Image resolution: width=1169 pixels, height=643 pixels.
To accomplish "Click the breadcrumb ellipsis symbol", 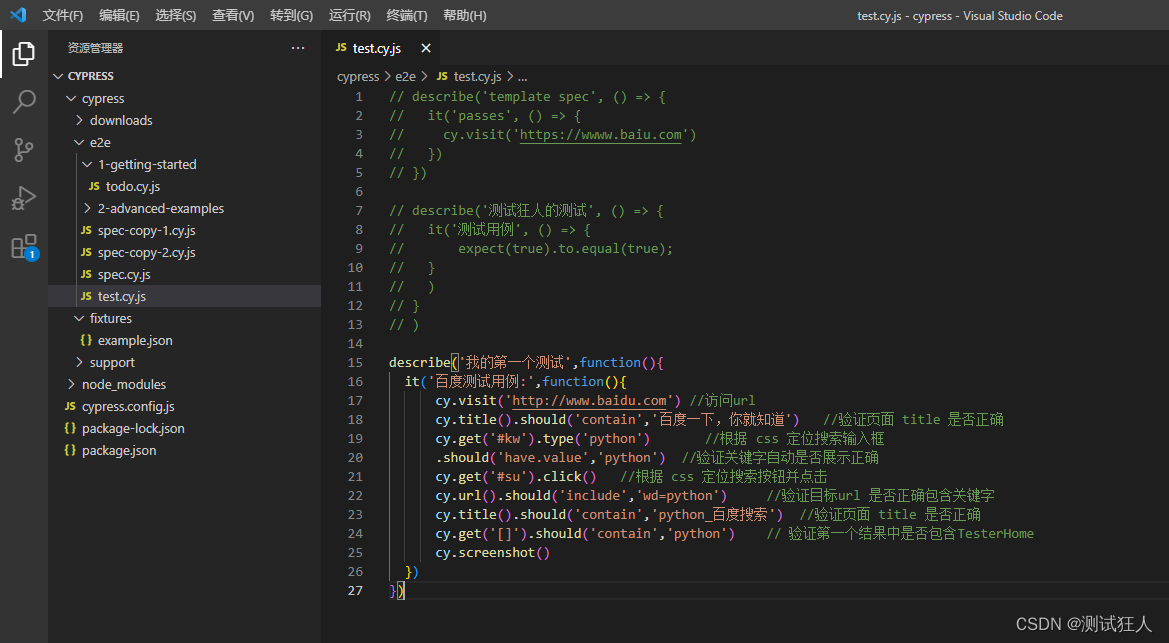I will (523, 76).
